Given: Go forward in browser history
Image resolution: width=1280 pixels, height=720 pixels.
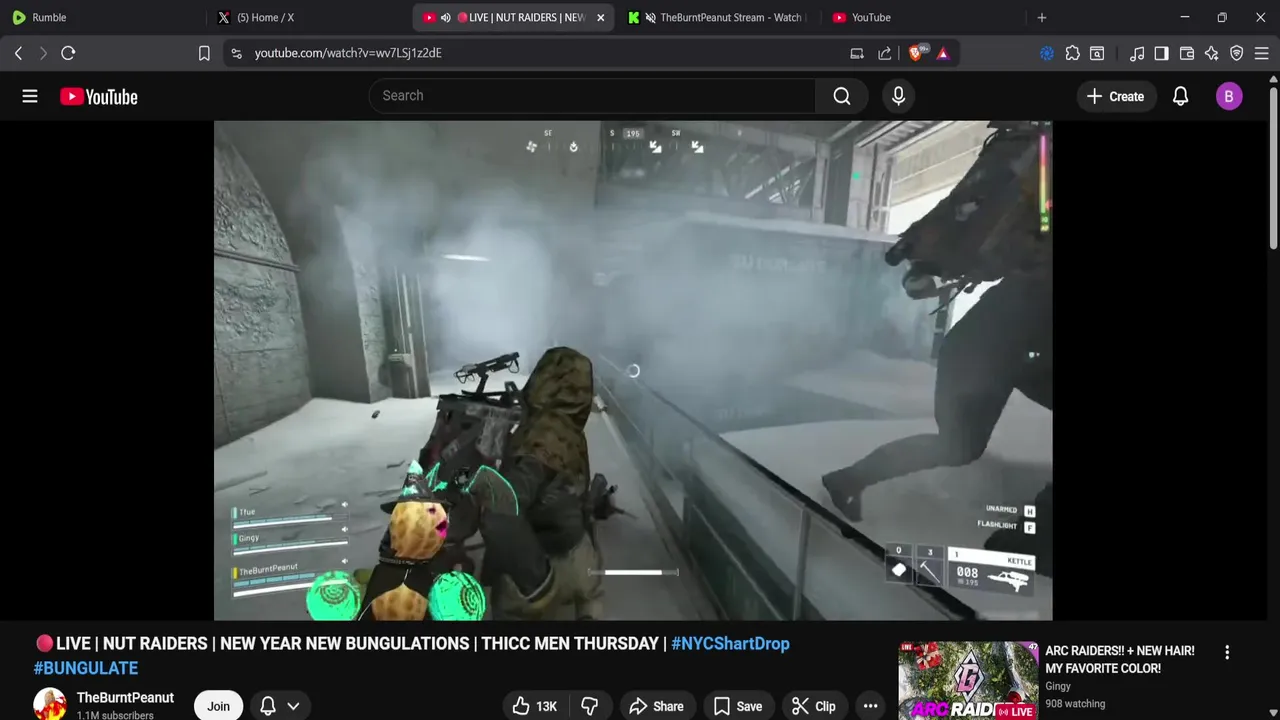Looking at the screenshot, I should 43,53.
